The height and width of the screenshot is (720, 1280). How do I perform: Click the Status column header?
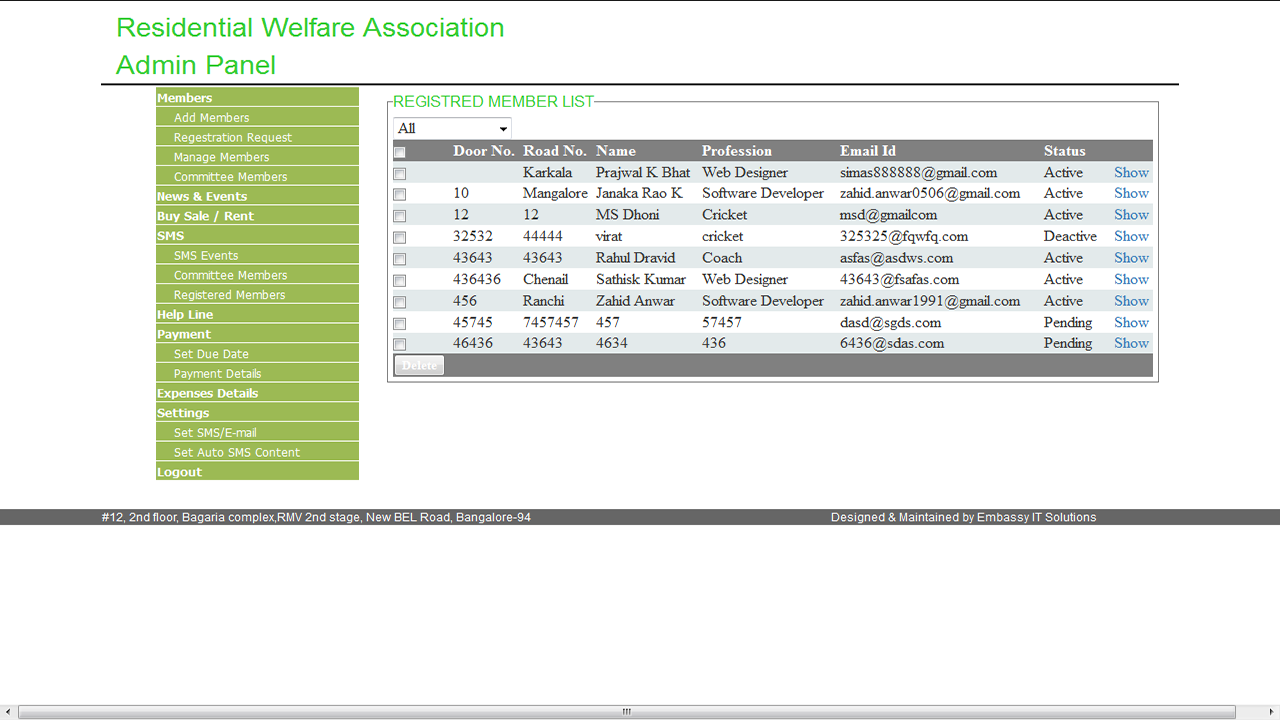[1064, 151]
